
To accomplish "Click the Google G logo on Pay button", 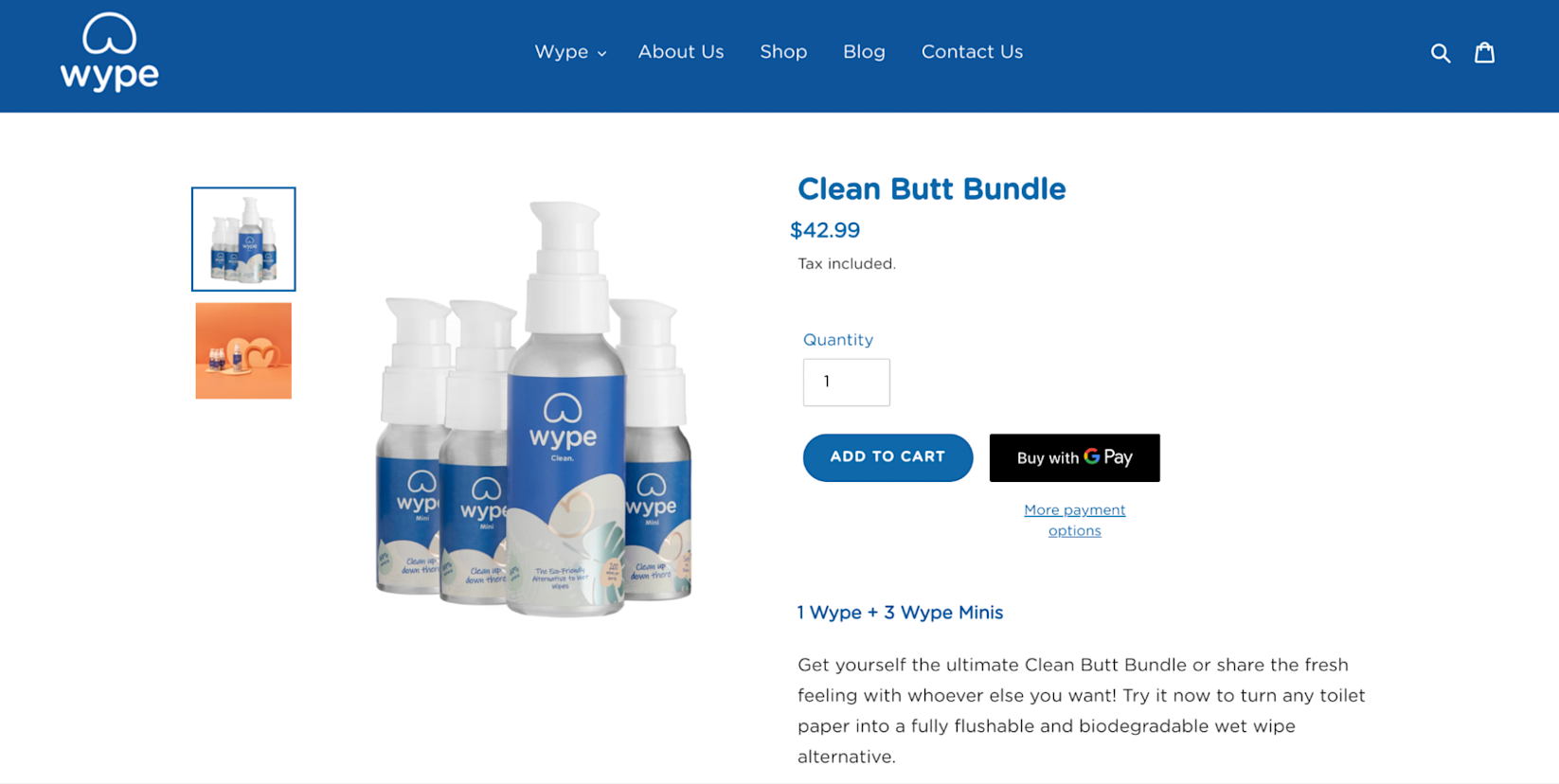I will coord(1092,456).
